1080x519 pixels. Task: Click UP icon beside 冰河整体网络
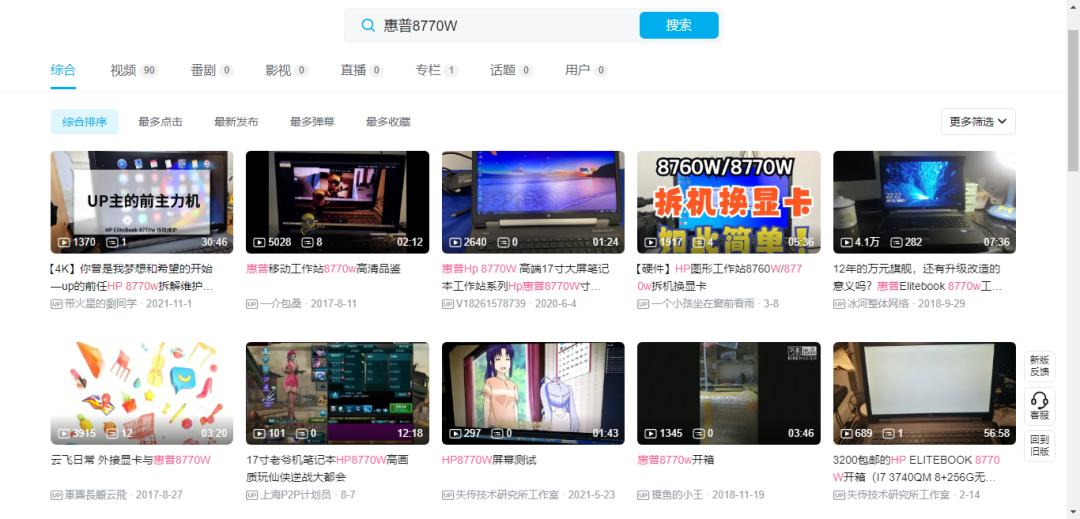tap(839, 304)
